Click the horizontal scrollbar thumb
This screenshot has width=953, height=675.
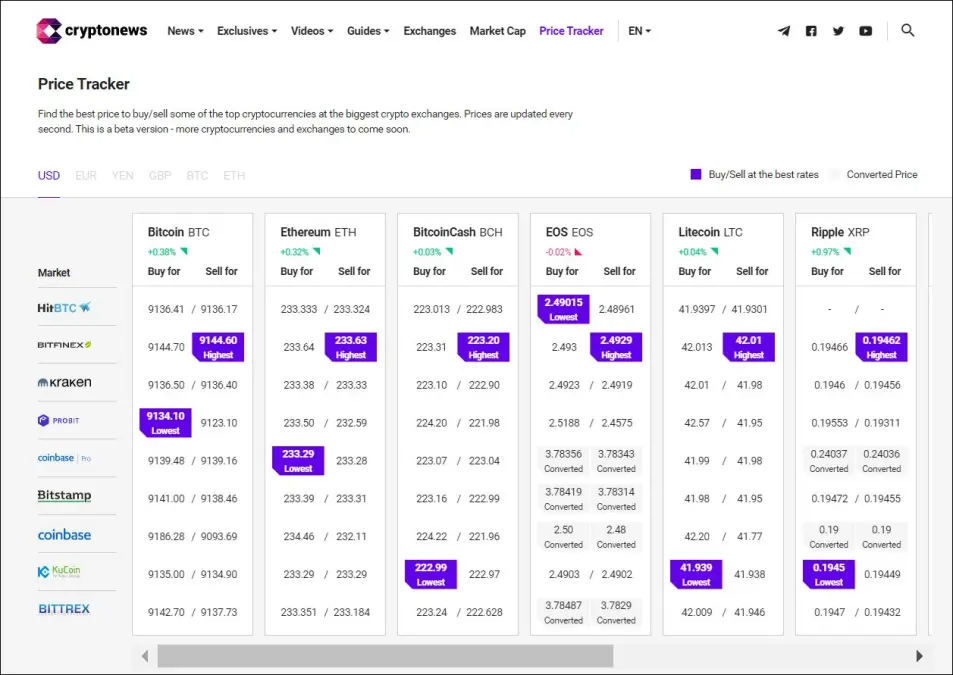(385, 656)
